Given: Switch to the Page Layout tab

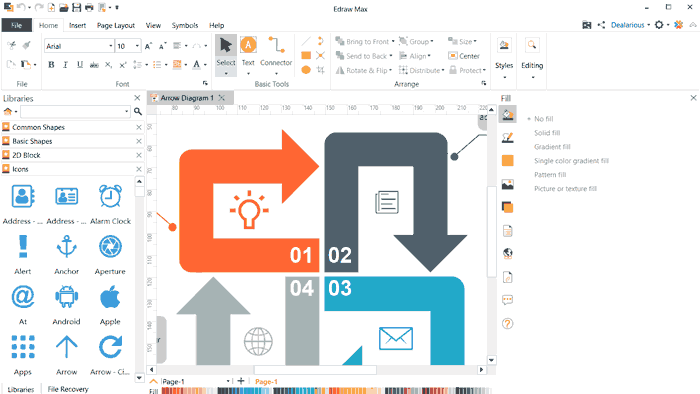Looking at the screenshot, I should [116, 25].
